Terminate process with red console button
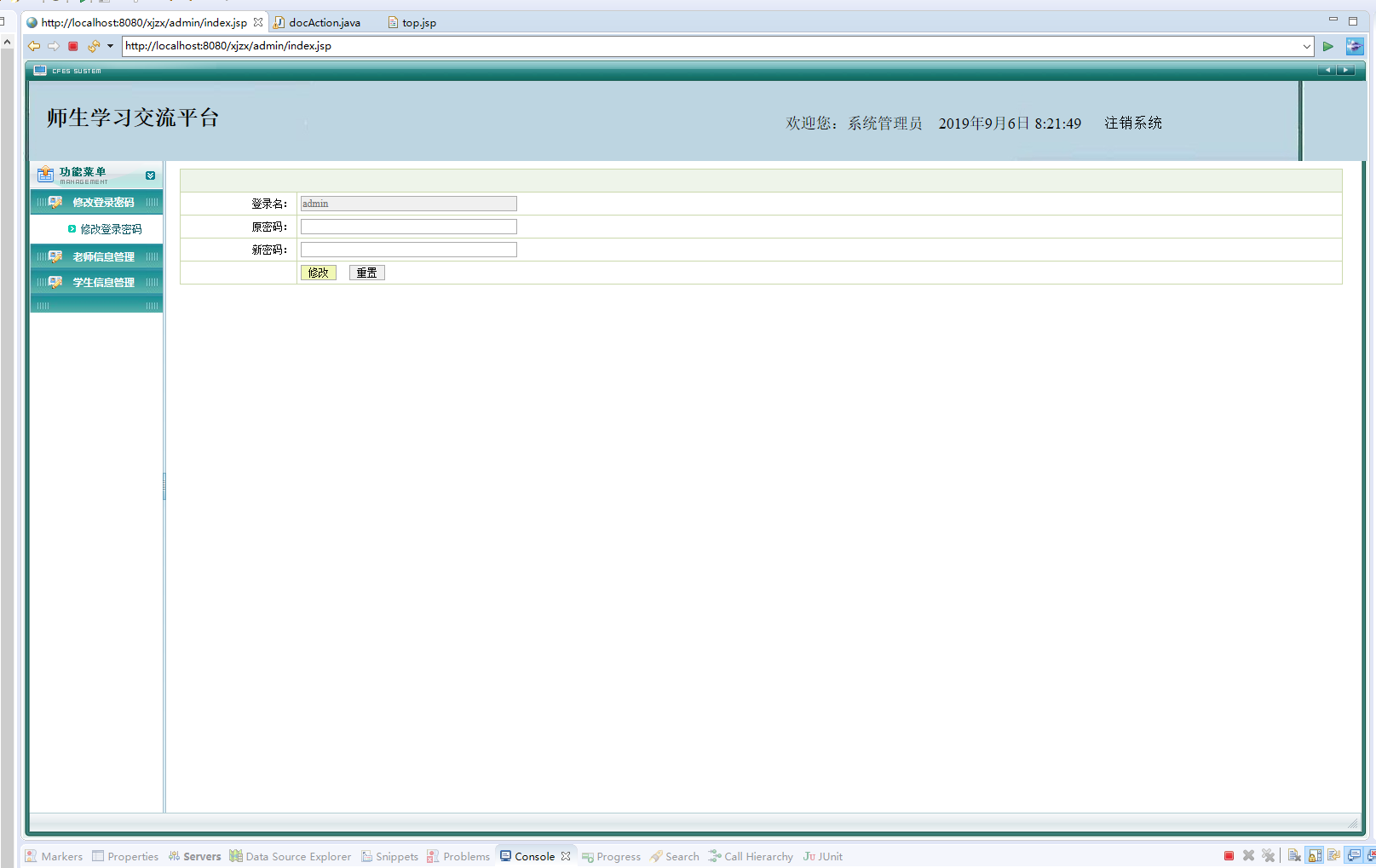Screen dimensions: 1376x868 (1229, 855)
